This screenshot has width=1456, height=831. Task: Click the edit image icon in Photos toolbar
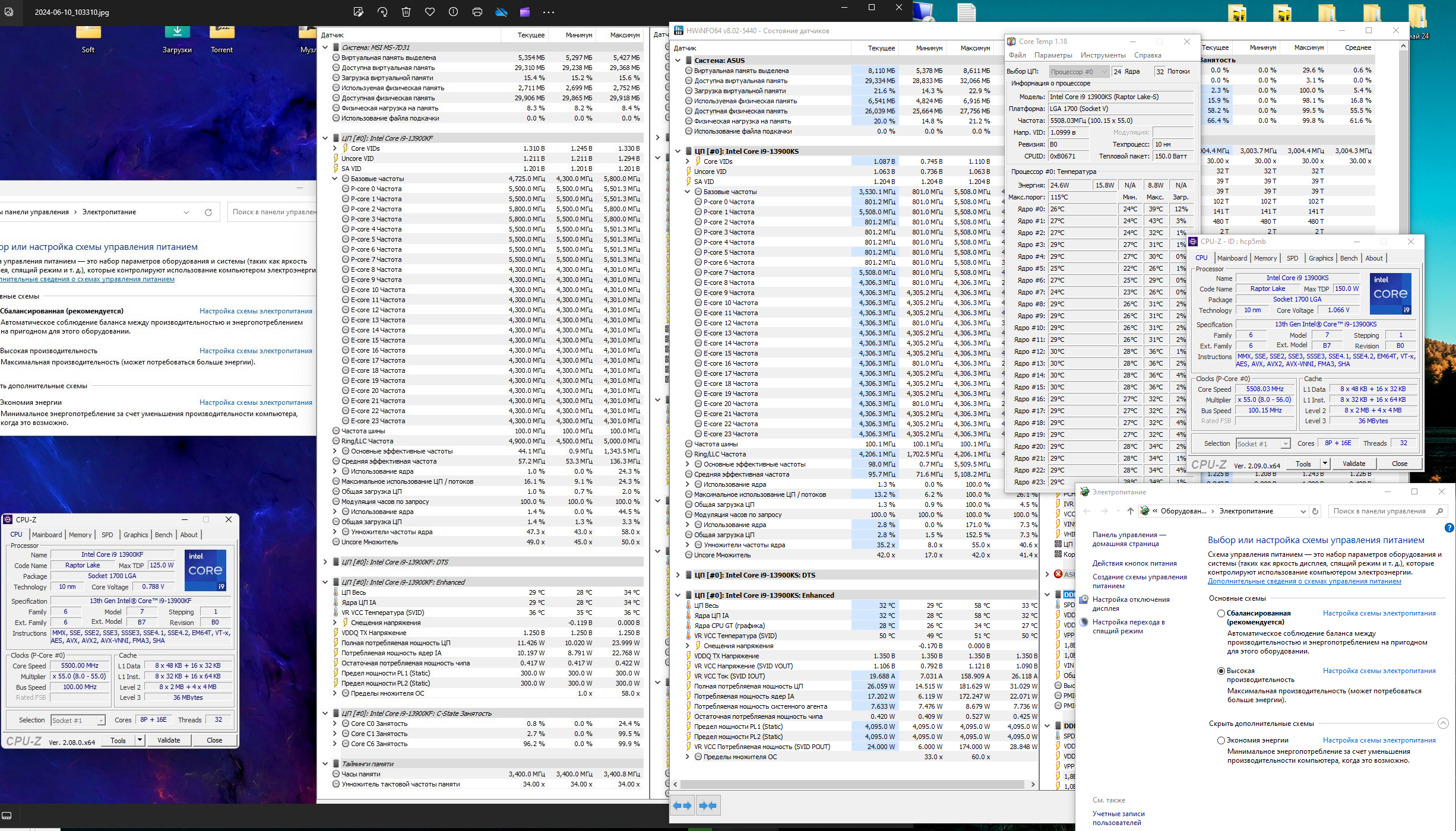[x=358, y=12]
